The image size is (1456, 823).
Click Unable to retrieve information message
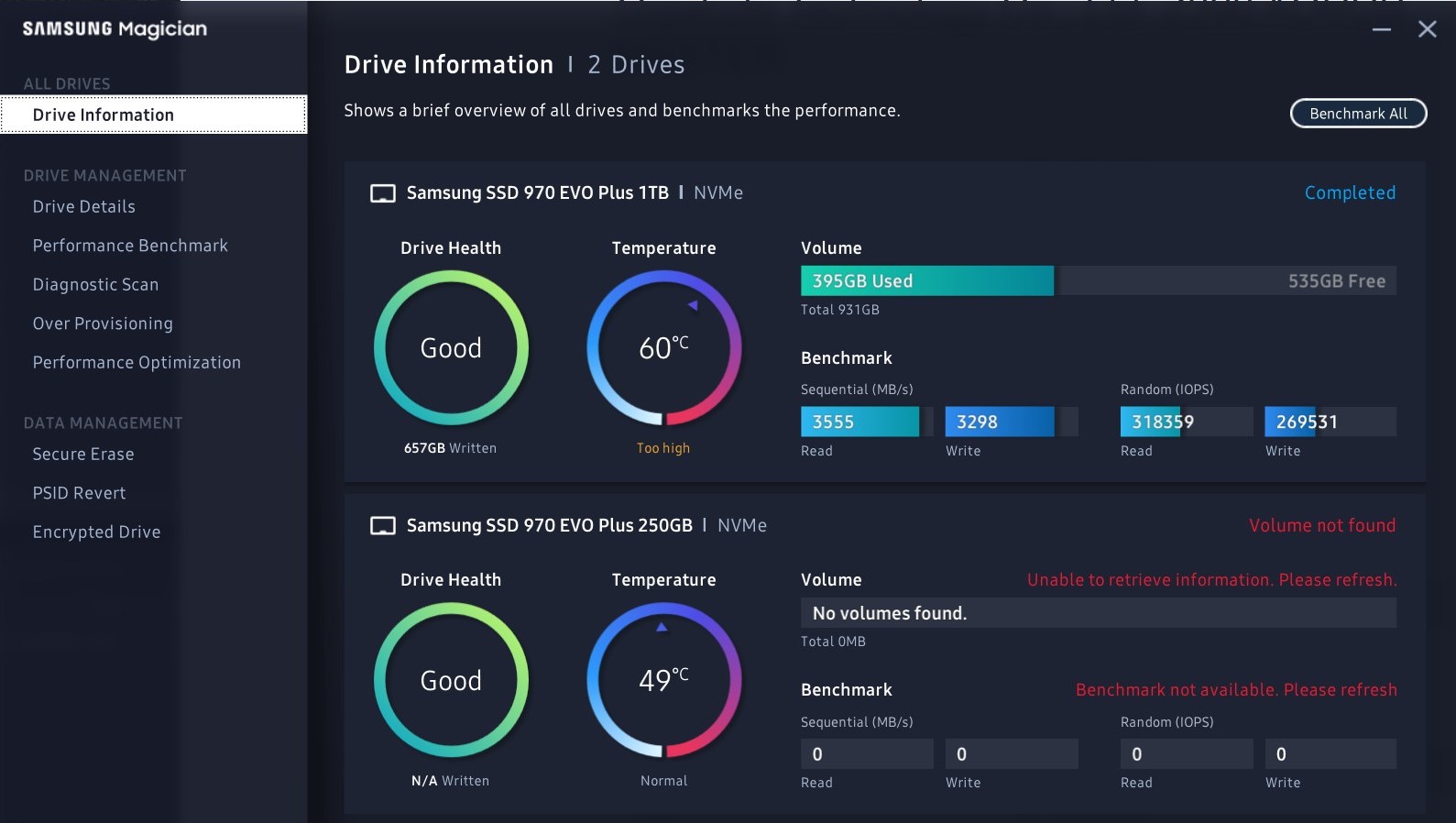(x=1211, y=580)
